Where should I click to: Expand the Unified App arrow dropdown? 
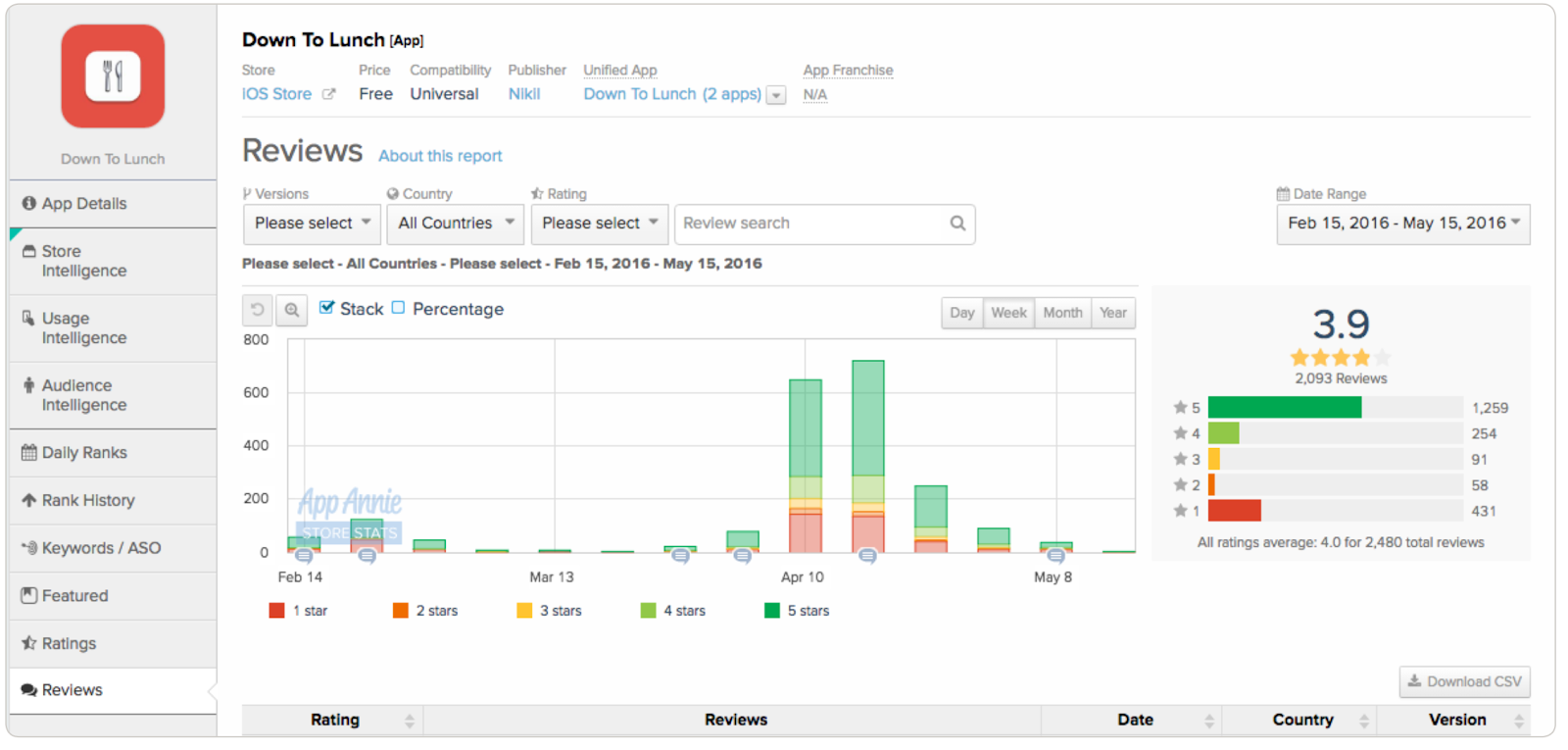(x=776, y=95)
